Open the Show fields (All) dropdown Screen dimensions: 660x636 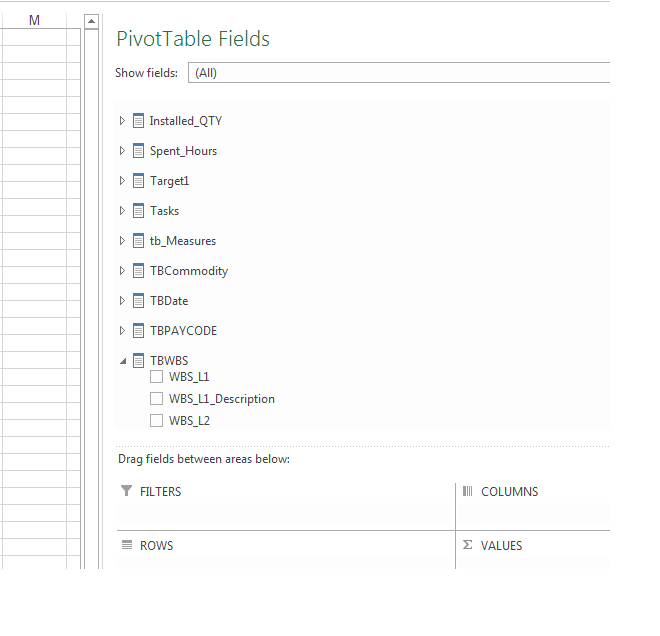click(x=399, y=73)
